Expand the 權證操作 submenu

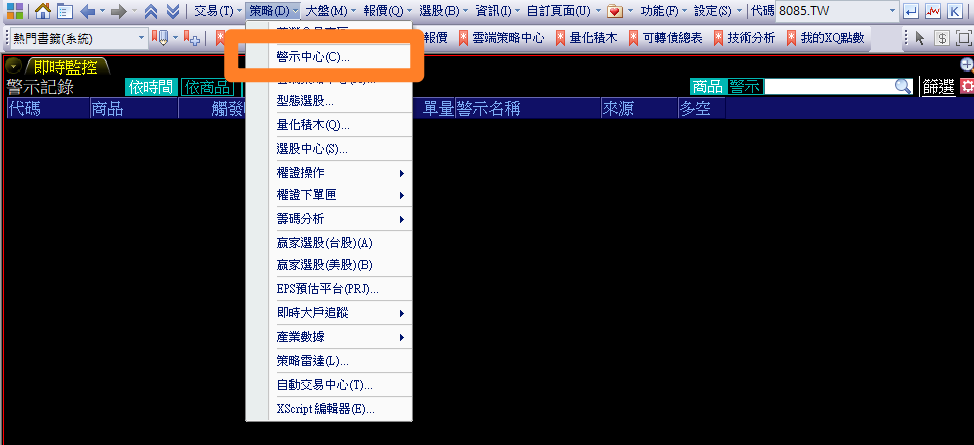pyautogui.click(x=329, y=173)
